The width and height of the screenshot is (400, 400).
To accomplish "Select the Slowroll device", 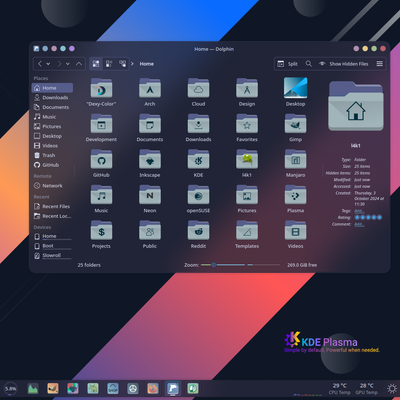I will click(52, 256).
